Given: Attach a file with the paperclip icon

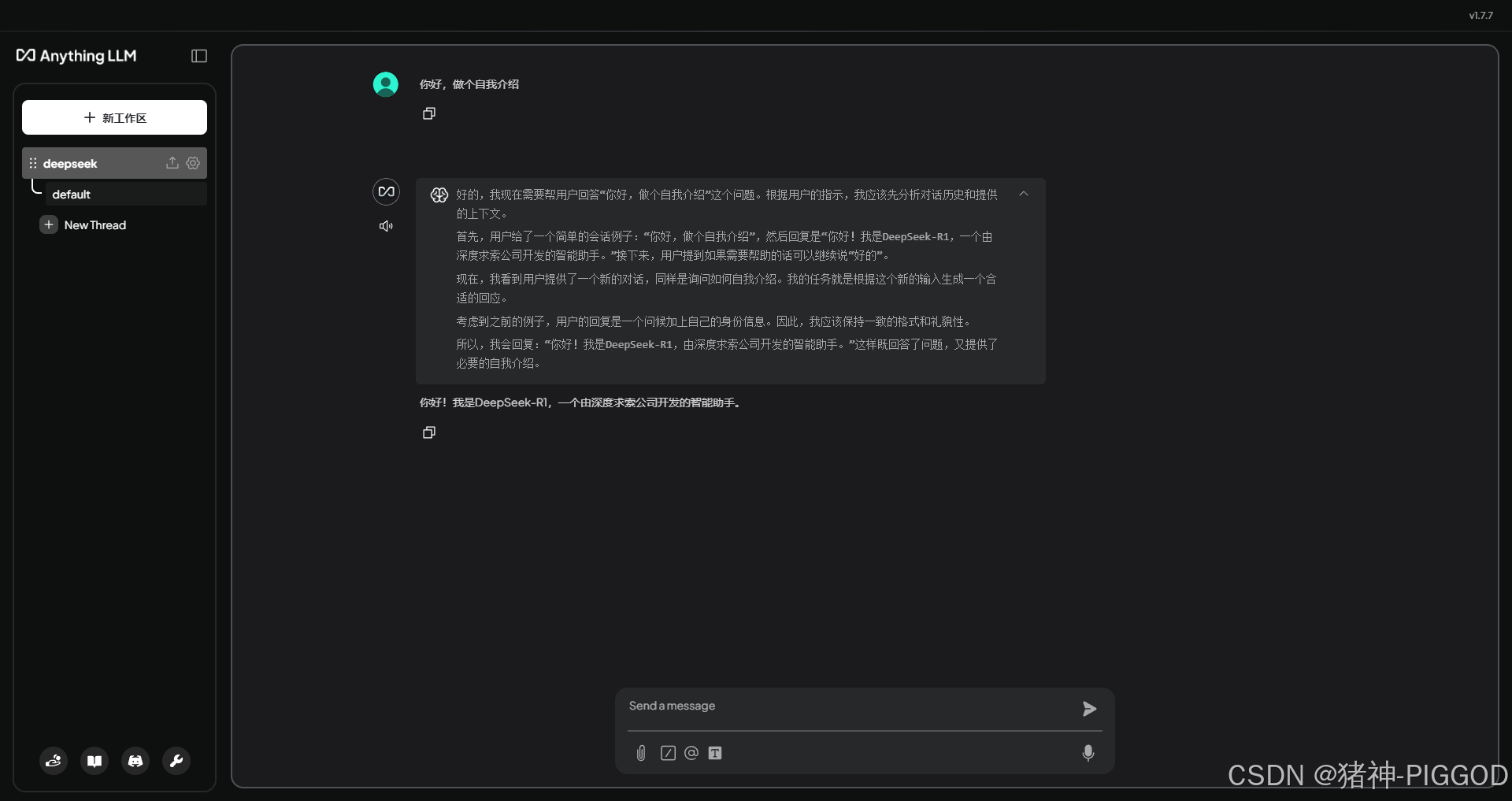Looking at the screenshot, I should (641, 753).
